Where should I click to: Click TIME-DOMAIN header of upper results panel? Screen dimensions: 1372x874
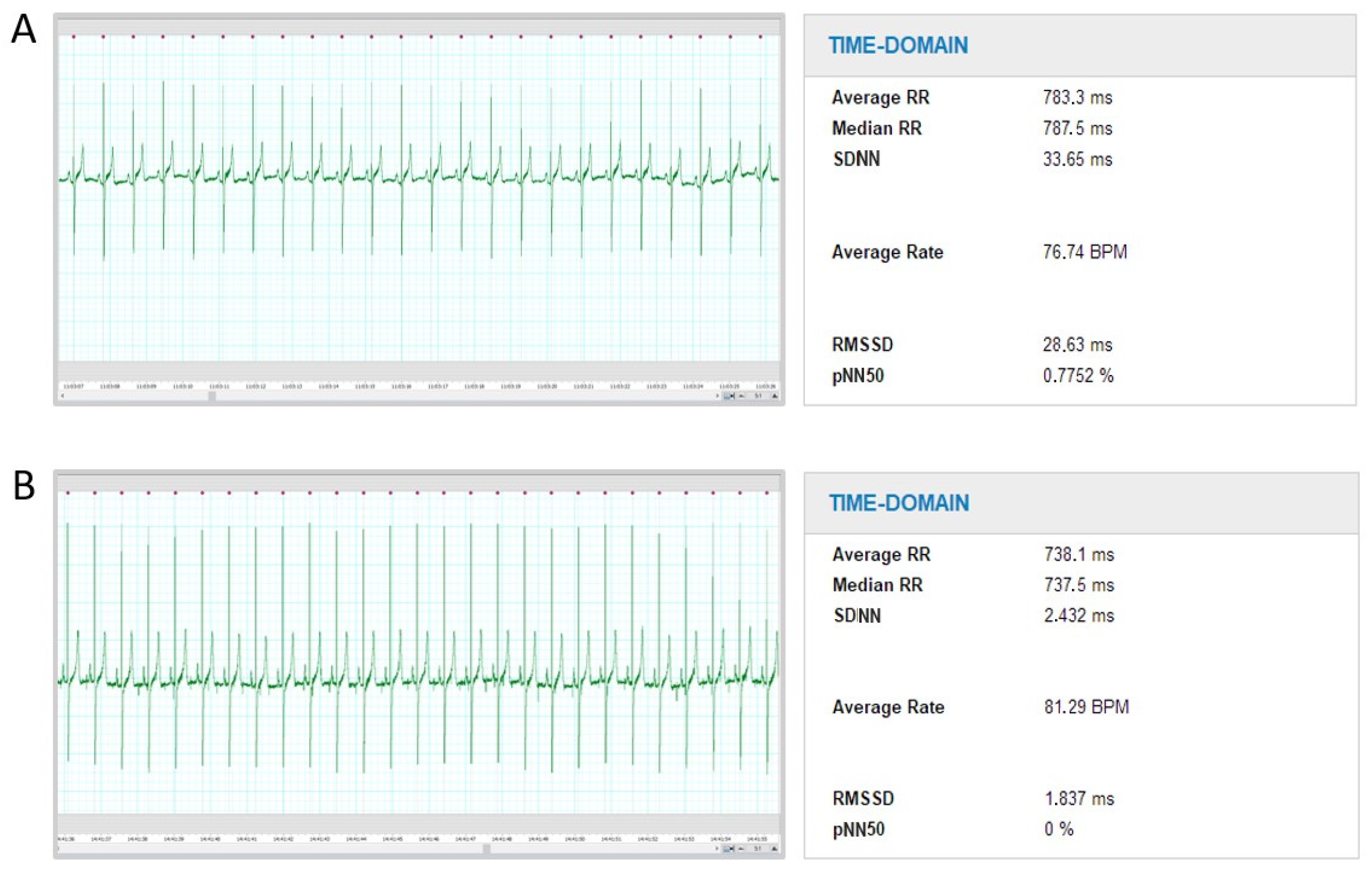[x=898, y=46]
